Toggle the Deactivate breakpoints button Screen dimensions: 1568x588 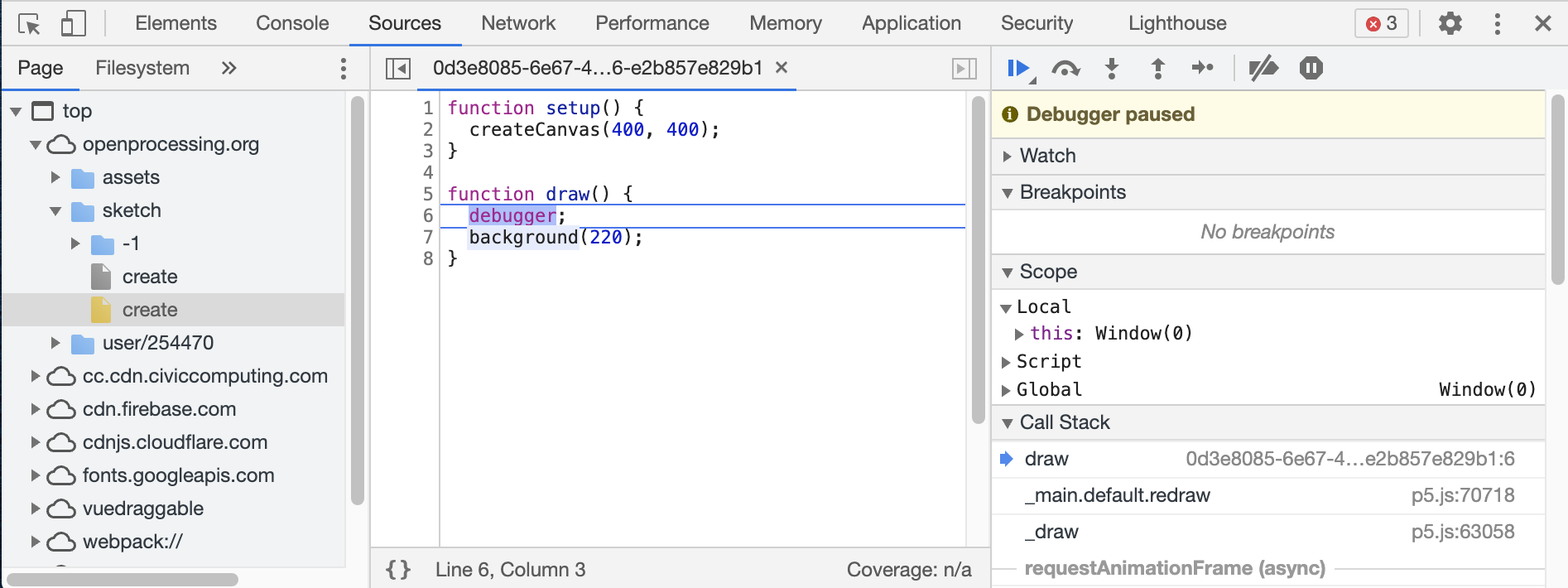(1263, 68)
